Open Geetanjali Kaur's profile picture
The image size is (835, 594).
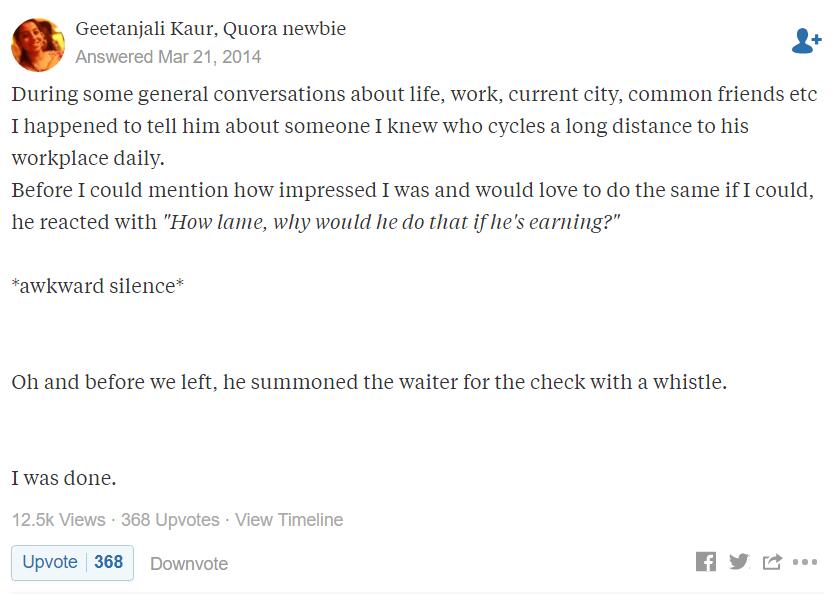(38, 45)
